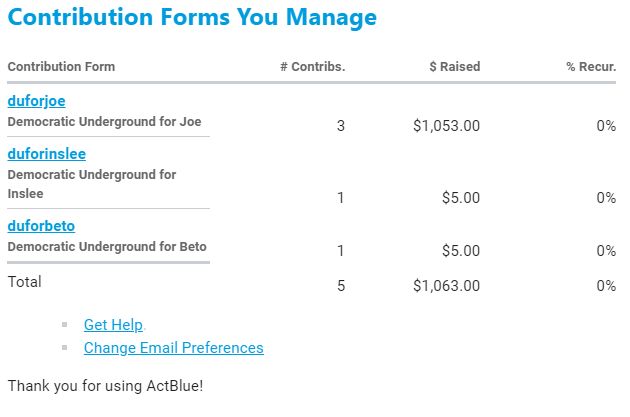Open the duforinslee contribution form link

[46, 154]
